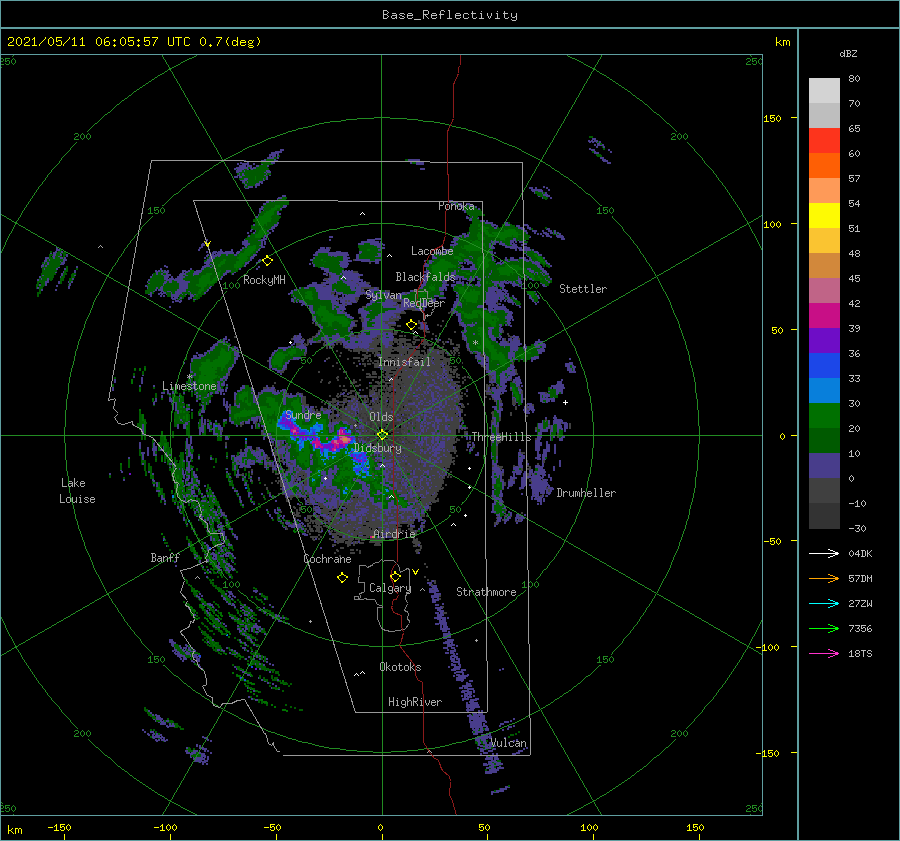Select the bright green 20-30 dBZ swatch

coord(824,416)
